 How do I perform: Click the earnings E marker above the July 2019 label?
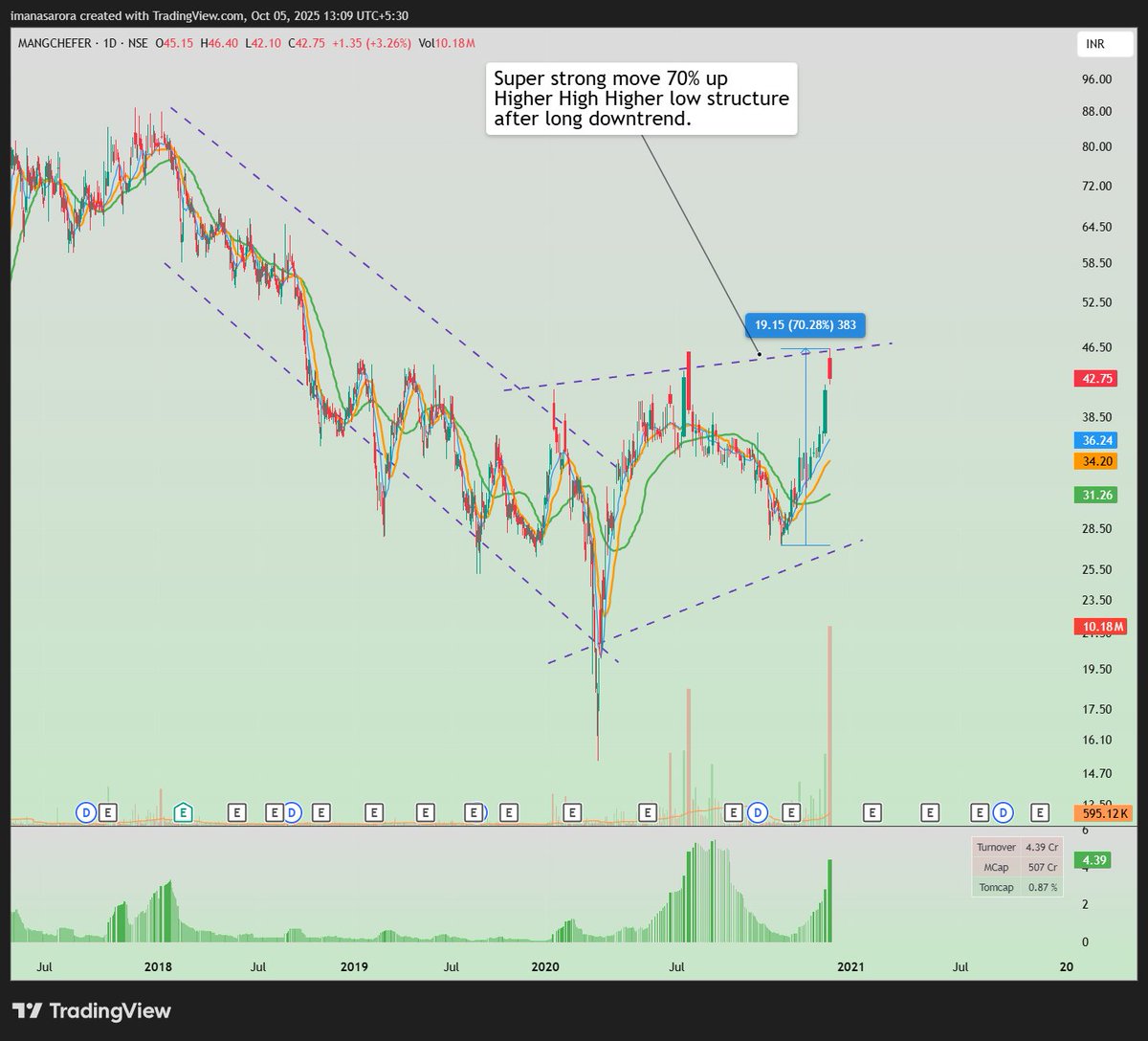click(473, 812)
